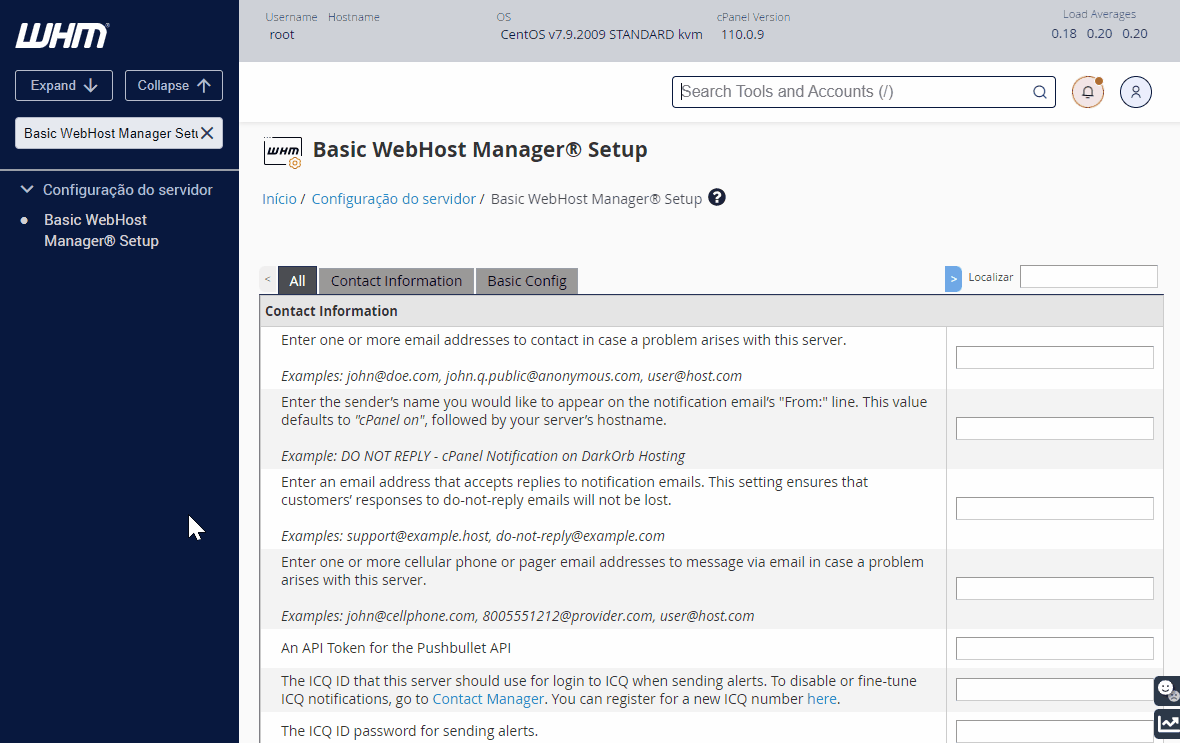Click the 'CentOS v7.9.2009 STANDARD kvm' text
The height and width of the screenshot is (743, 1180).
[x=601, y=35]
